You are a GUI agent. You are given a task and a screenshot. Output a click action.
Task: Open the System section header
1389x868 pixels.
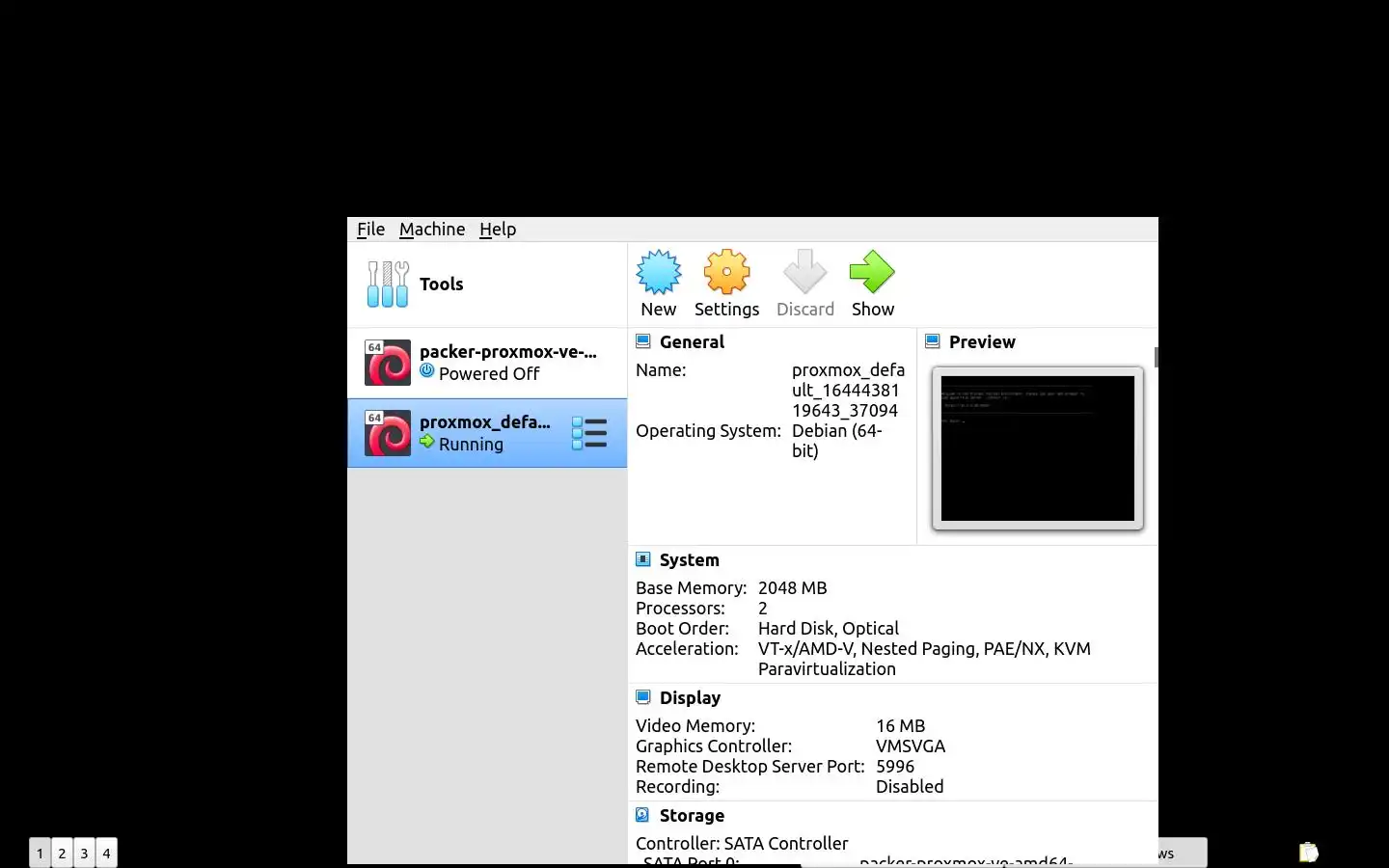[689, 560]
